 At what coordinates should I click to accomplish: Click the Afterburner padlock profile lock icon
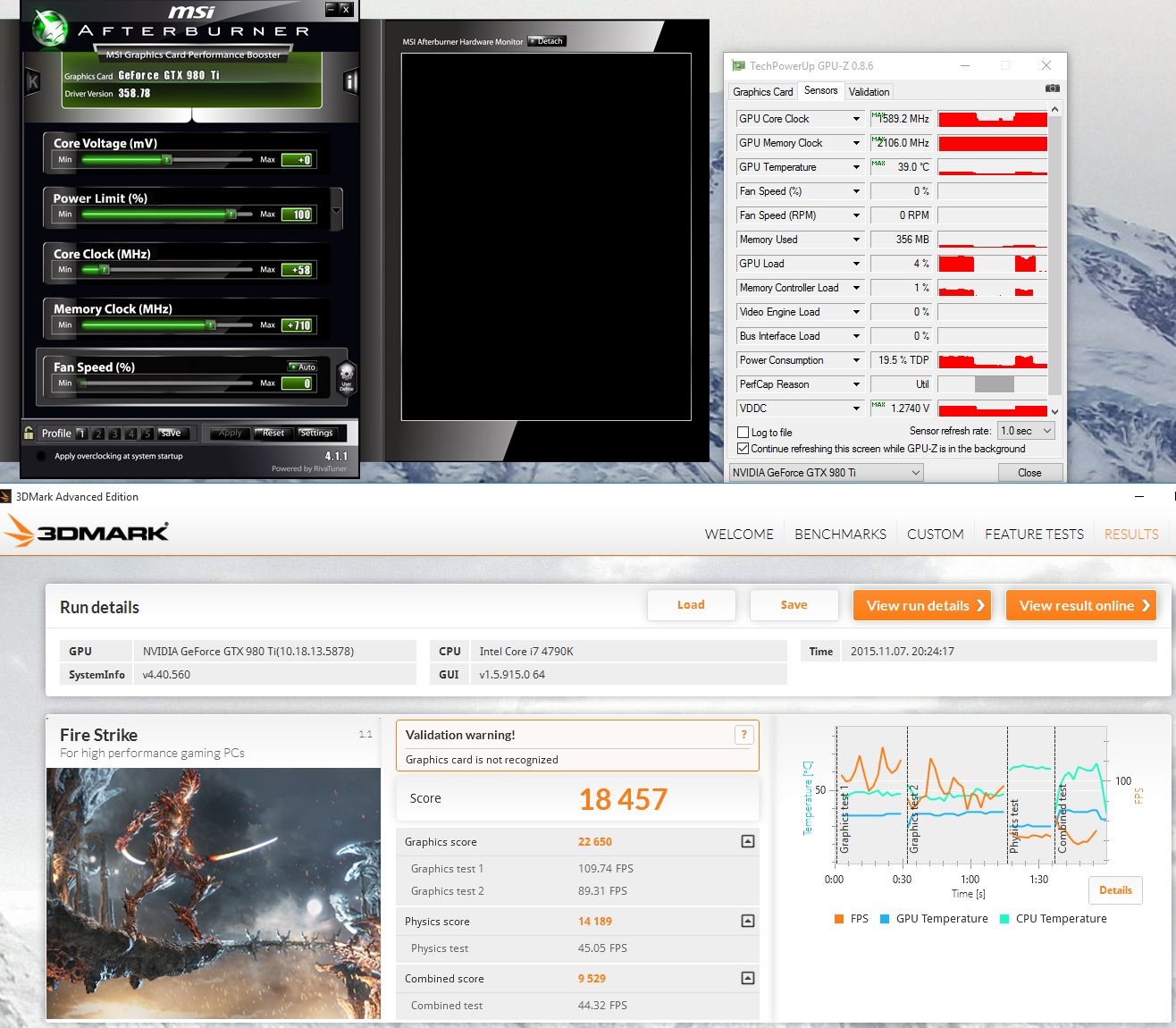click(29, 433)
